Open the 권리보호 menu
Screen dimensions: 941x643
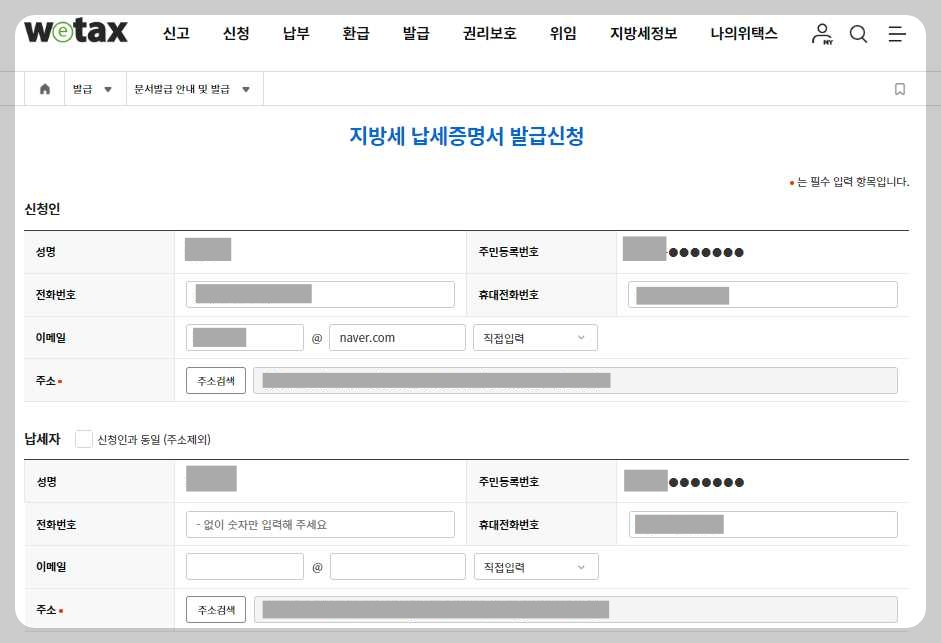click(489, 33)
